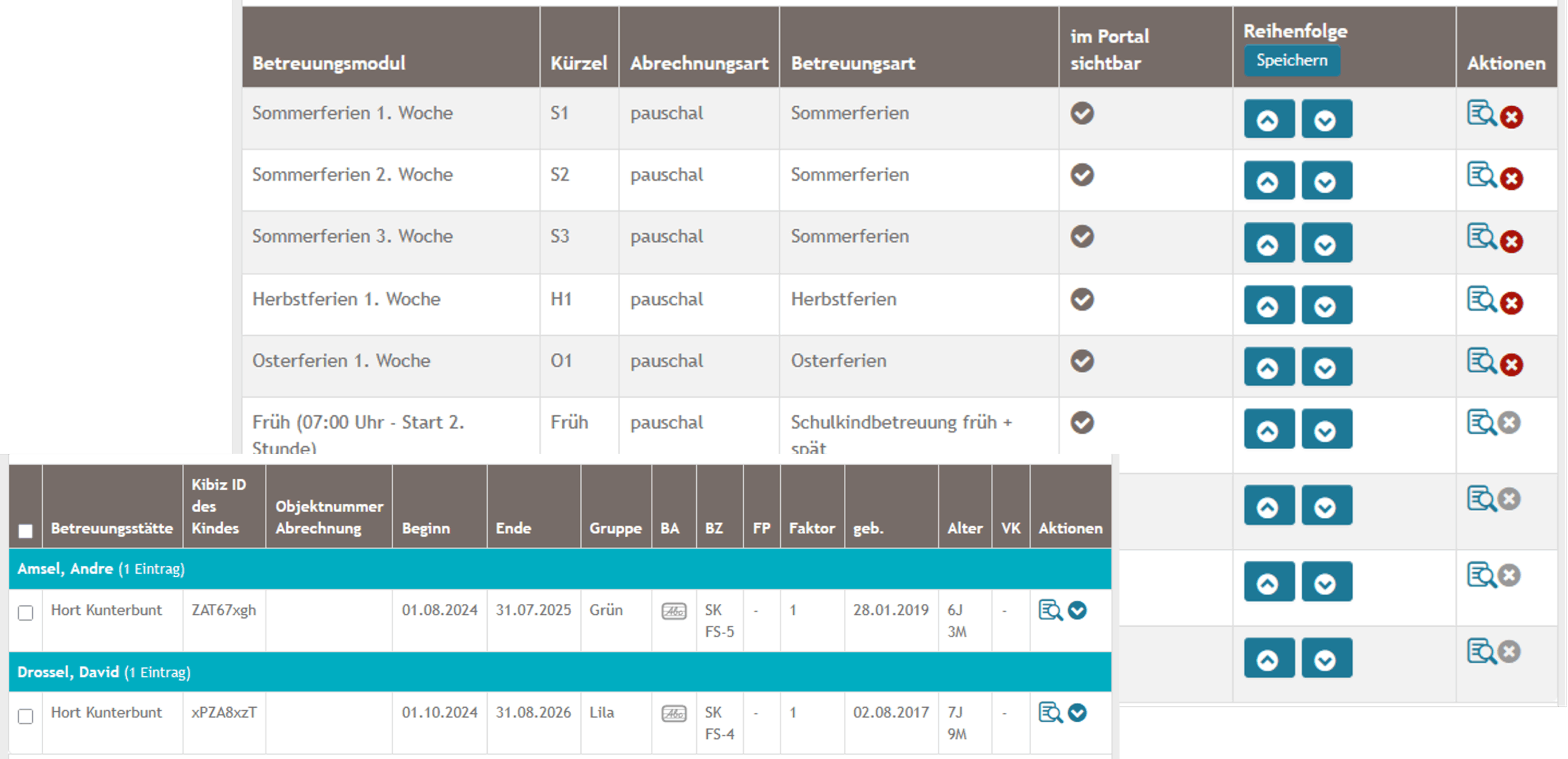Click the Drossel, David group header
The width and height of the screenshot is (1568, 759).
coord(68,672)
